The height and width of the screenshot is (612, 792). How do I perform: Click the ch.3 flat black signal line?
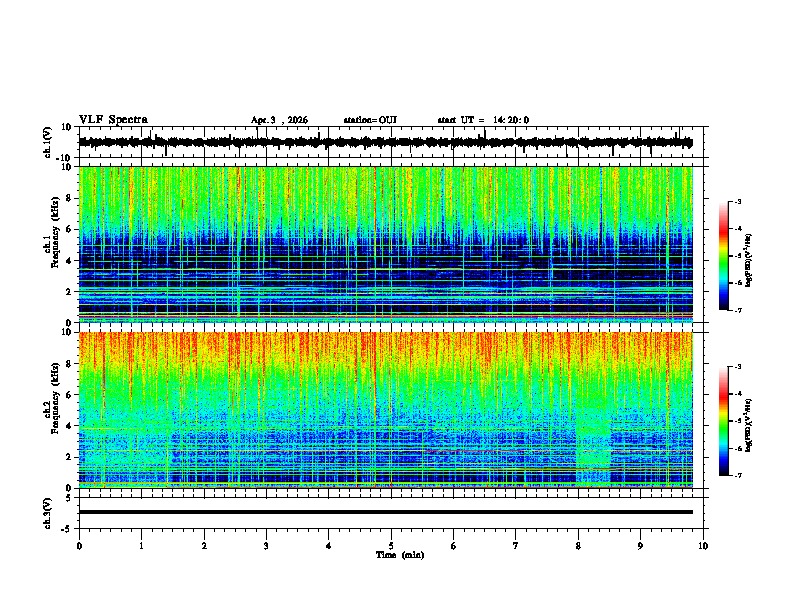pos(386,512)
